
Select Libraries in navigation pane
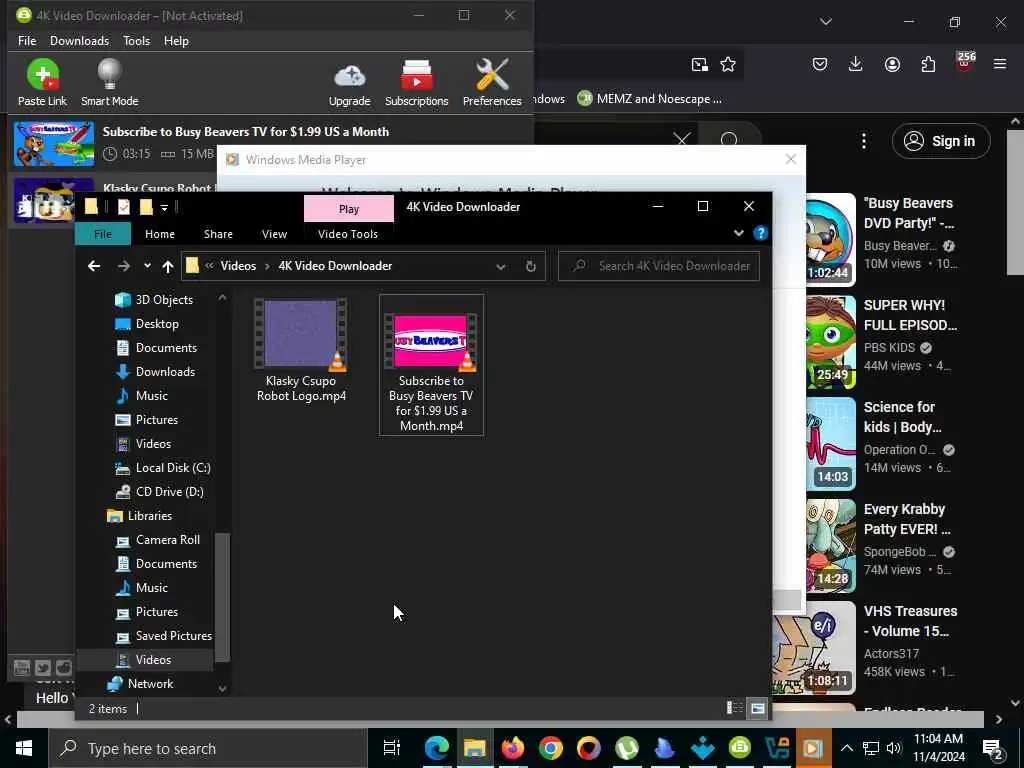pos(140,516)
